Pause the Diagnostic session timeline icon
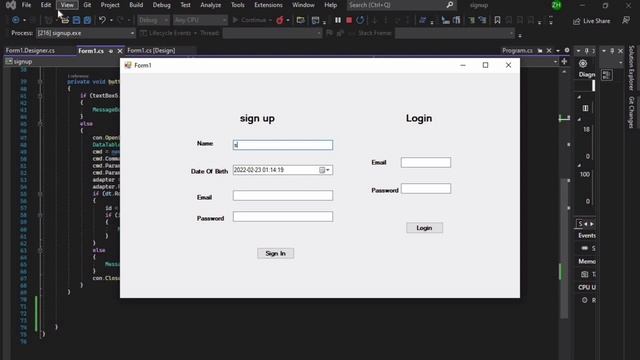This screenshot has height=360, width=640. point(585,108)
